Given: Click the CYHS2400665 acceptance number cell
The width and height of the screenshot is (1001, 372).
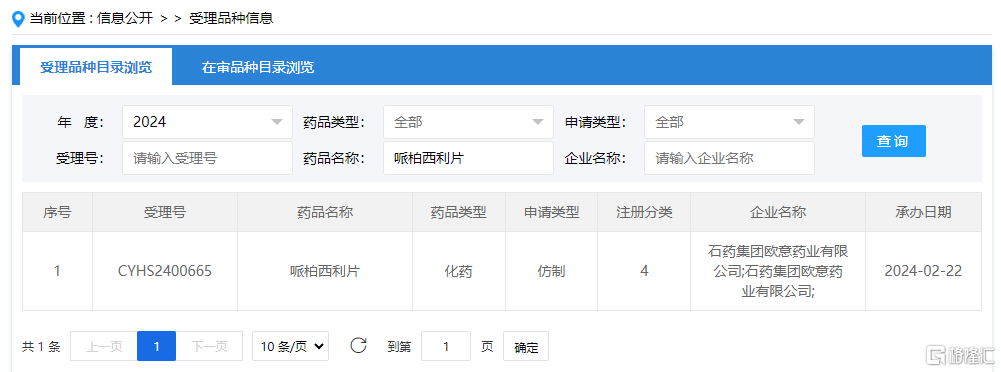Looking at the screenshot, I should (x=165, y=271).
